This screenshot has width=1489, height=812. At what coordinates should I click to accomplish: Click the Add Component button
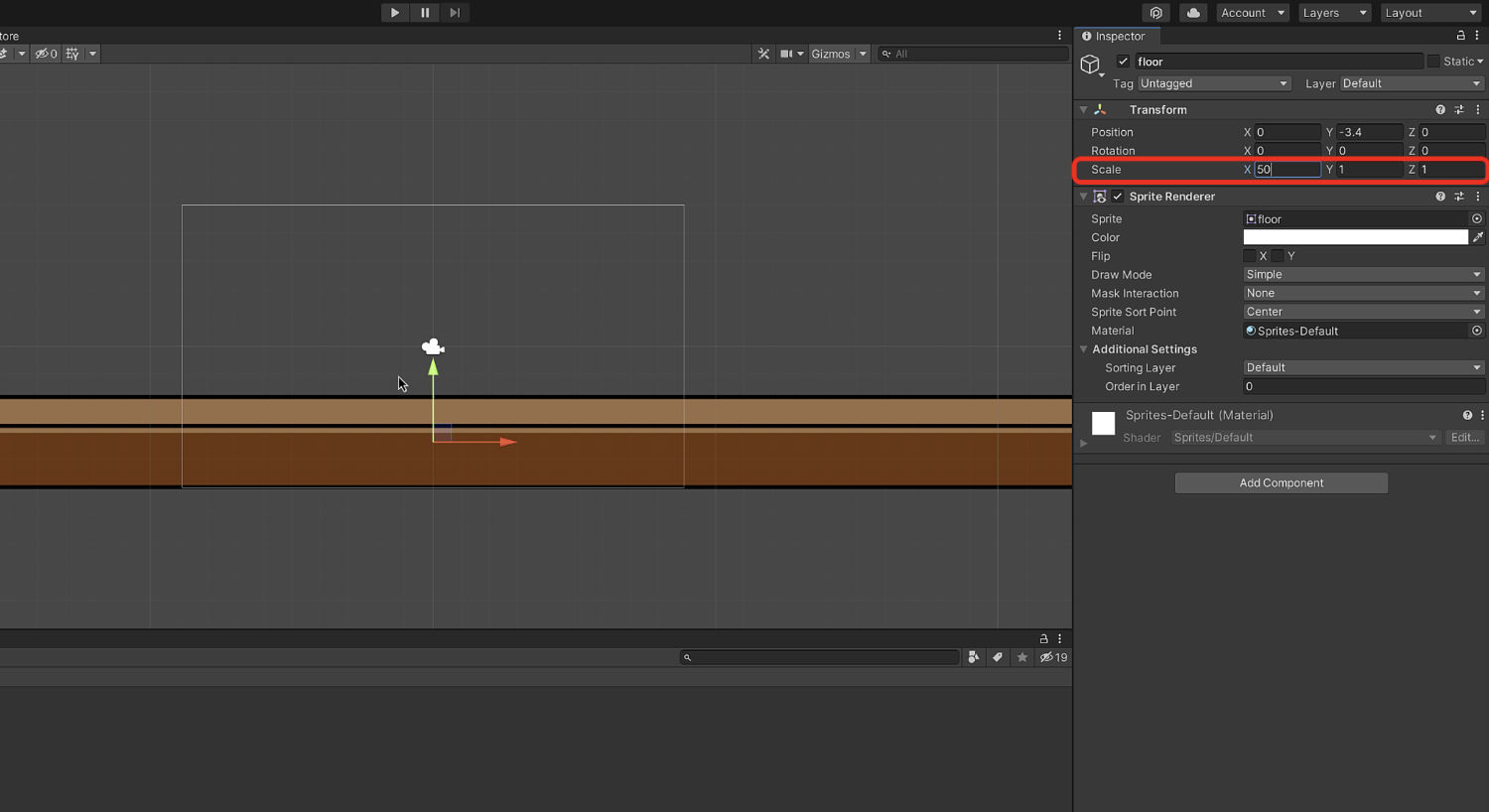pos(1281,483)
